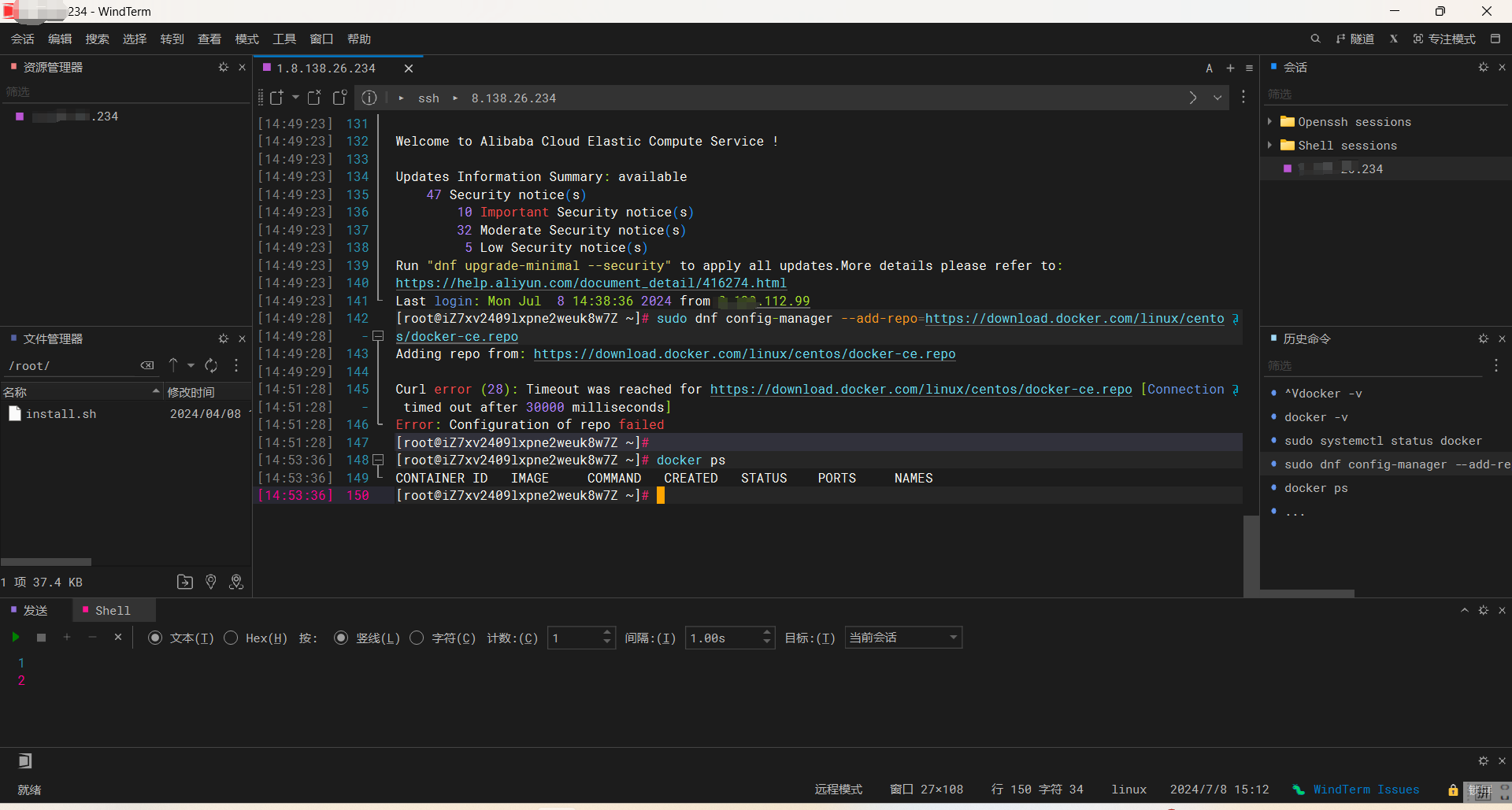Open the aliyun help document link

click(591, 283)
